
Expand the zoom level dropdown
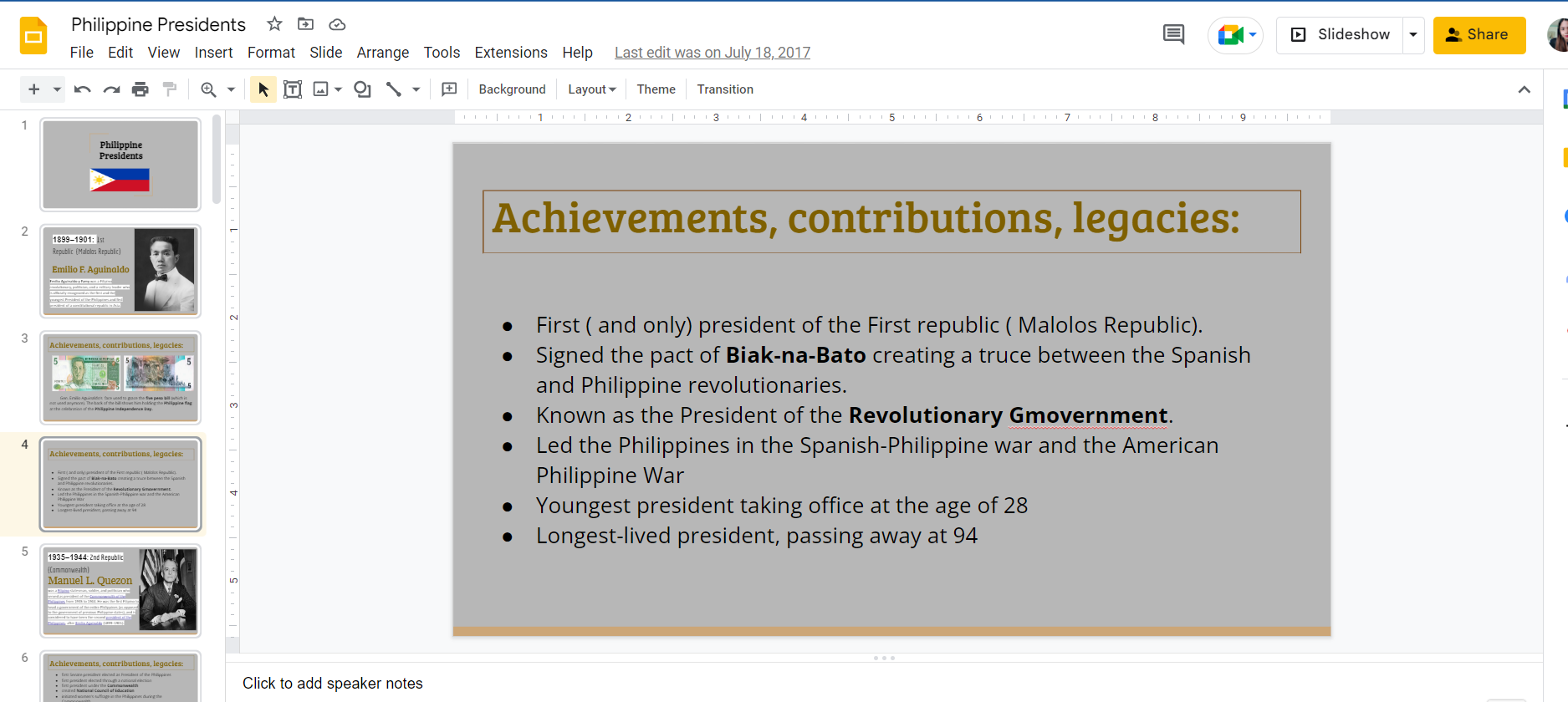click(x=231, y=89)
